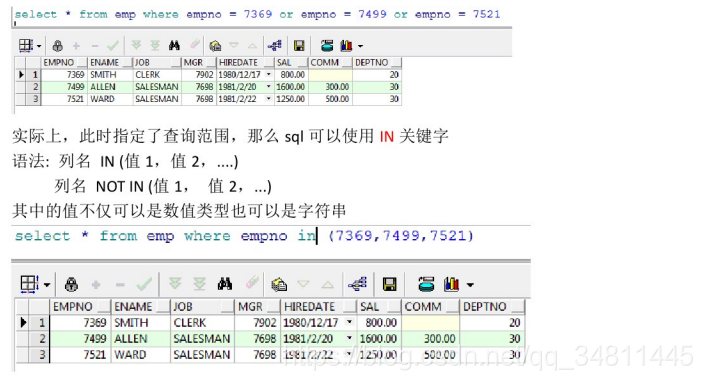This screenshot has width=703, height=380.
Task: Open the chart dropdown arrow in IN-query toolbar
Action: pos(470,285)
